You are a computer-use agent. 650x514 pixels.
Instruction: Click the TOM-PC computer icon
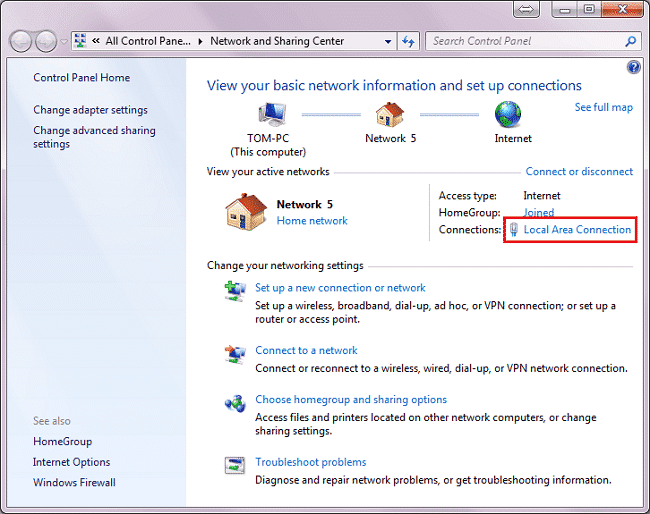(275, 113)
